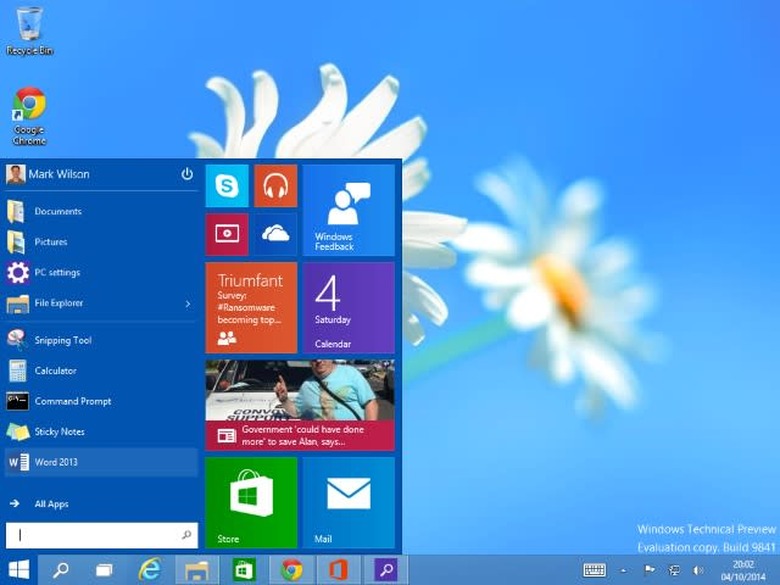Open the Skype tile
Screen dimensions: 780x585
coord(227,186)
